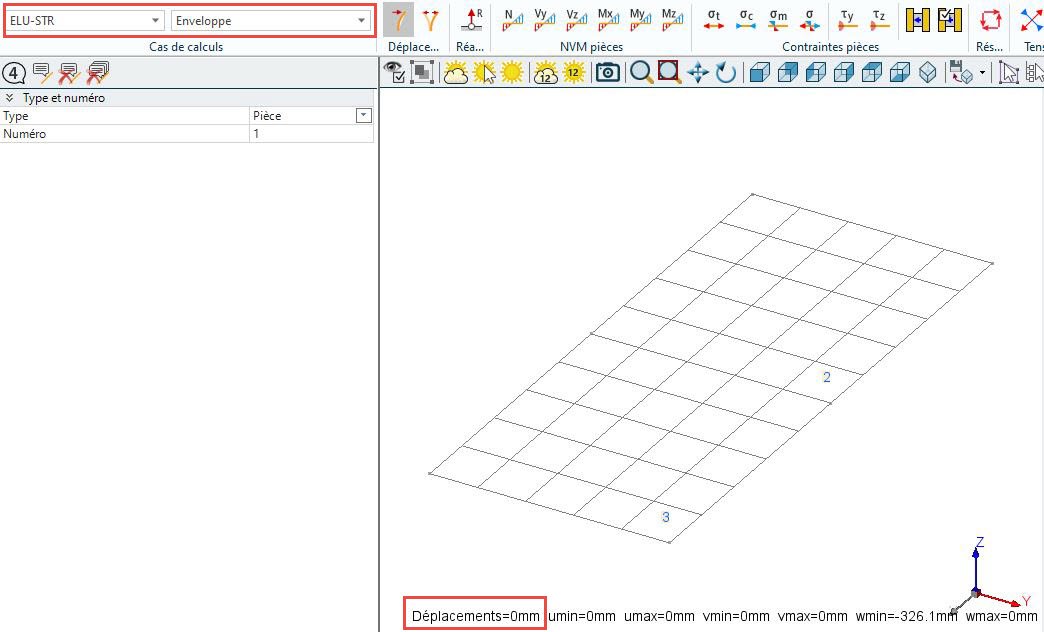The width and height of the screenshot is (1044, 632).
Task: Display the Mz bending moment diagram
Action: pos(672,20)
